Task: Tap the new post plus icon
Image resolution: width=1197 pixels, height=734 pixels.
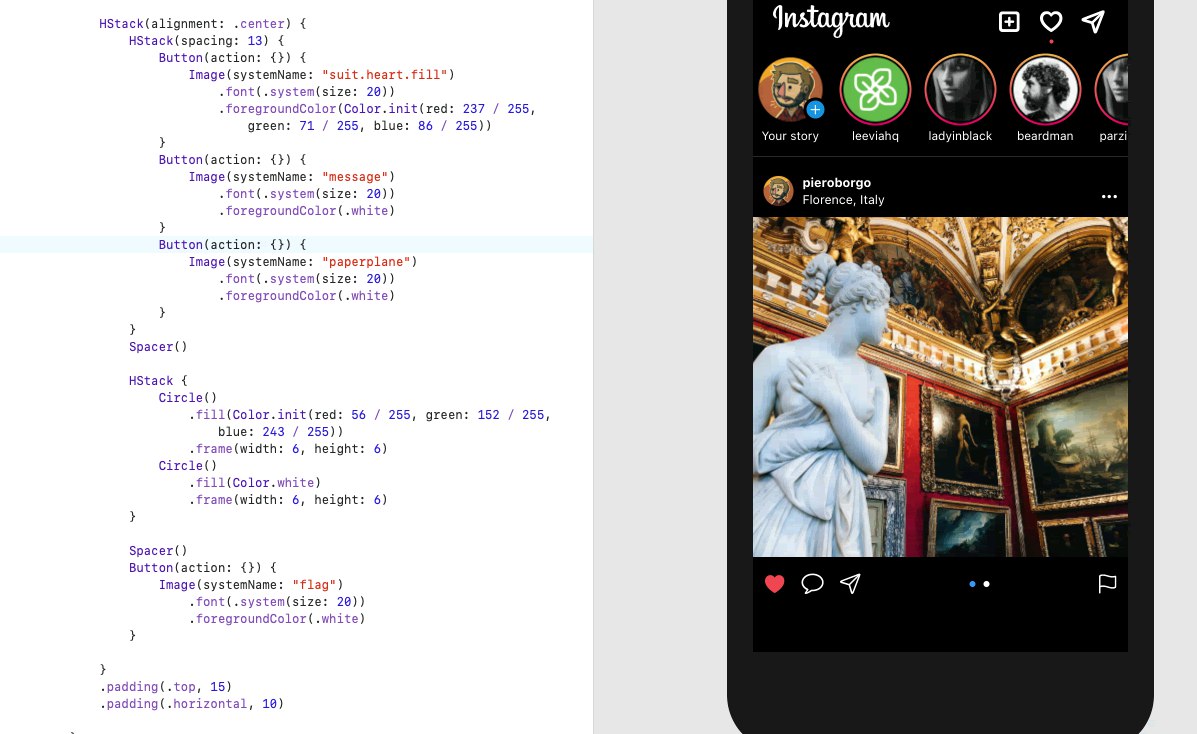Action: coord(1009,21)
